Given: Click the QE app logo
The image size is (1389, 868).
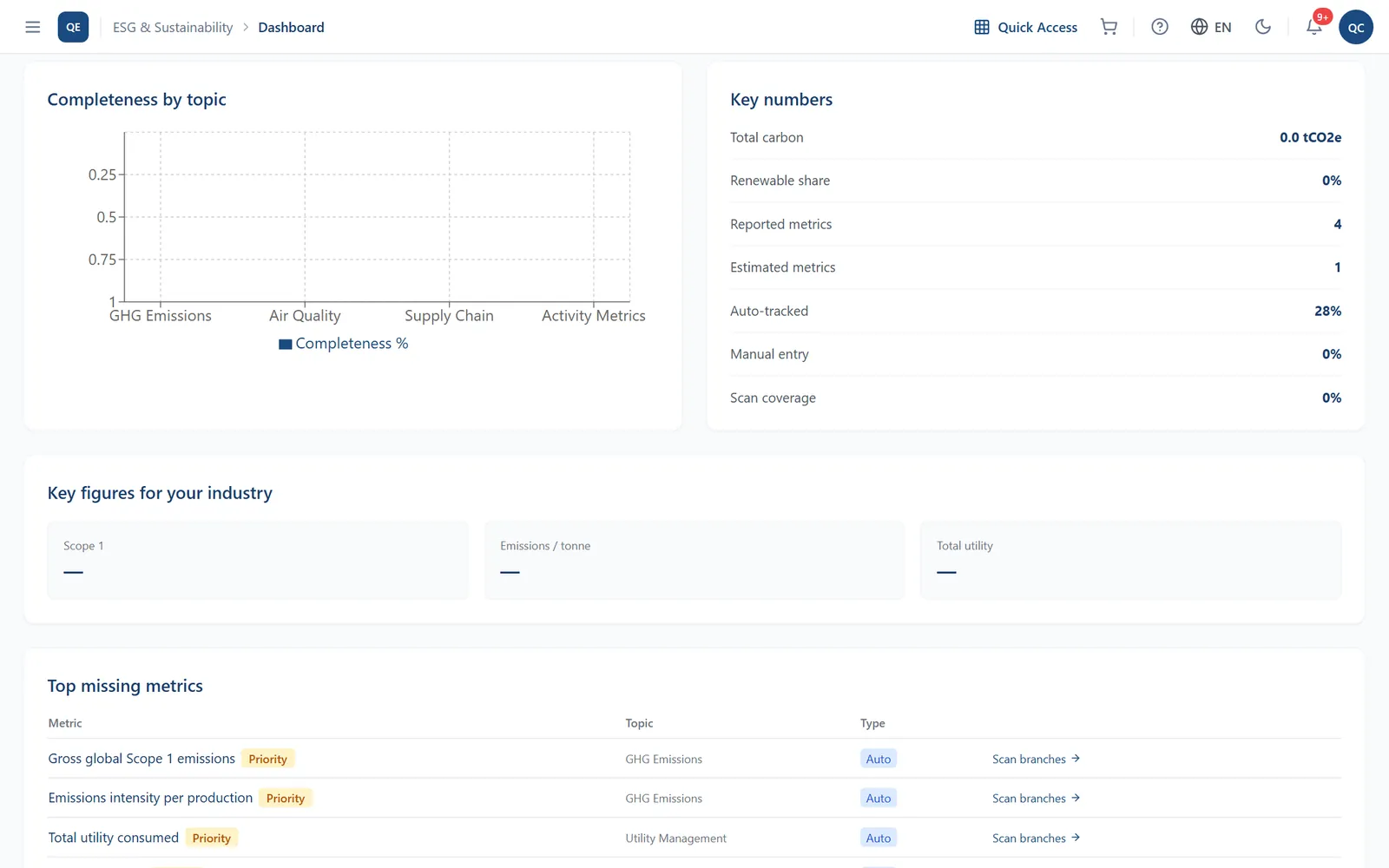Looking at the screenshot, I should 73,27.
